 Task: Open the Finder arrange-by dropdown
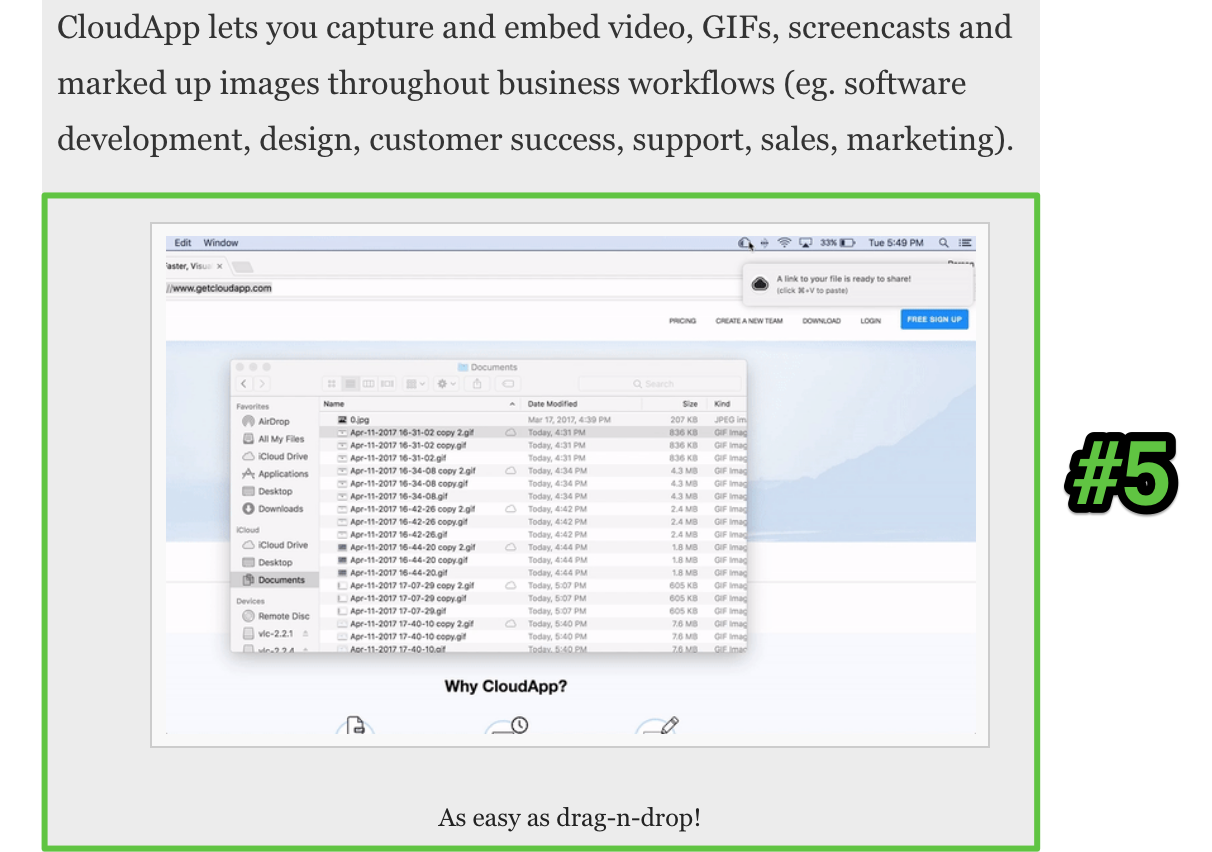click(x=416, y=383)
